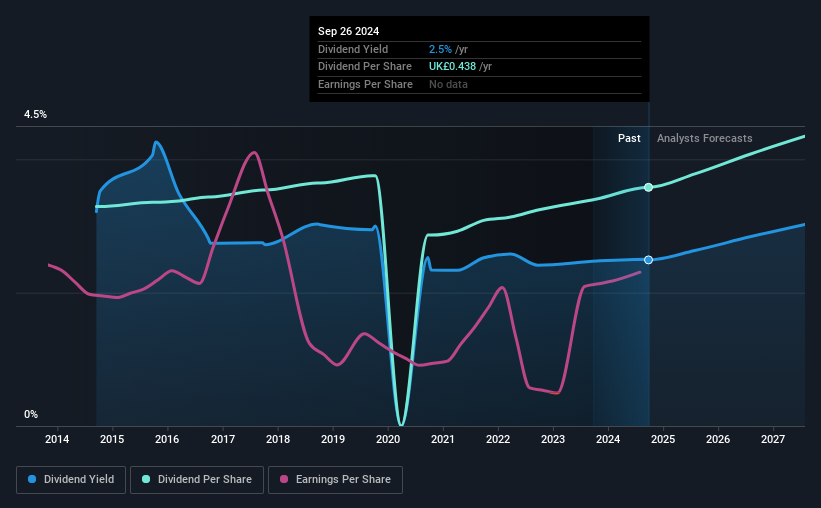Screen dimensions: 821x508
Task: Click the Earnings Per Share row label in tooltip
Action: click(365, 84)
